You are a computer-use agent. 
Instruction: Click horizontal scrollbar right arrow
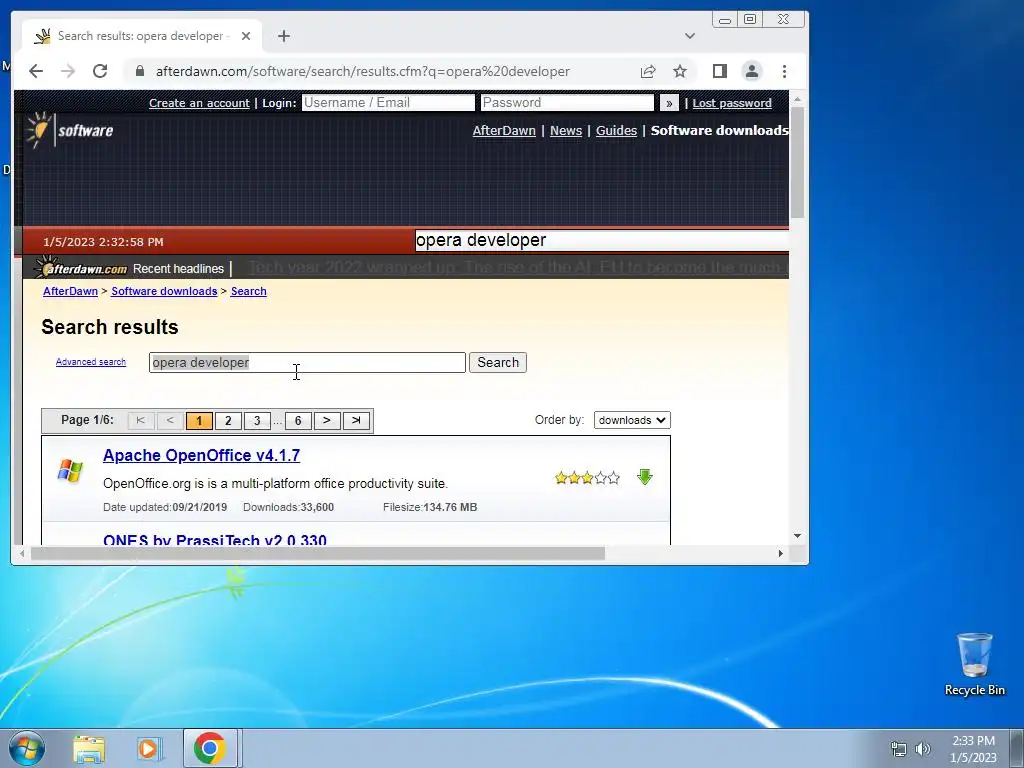click(780, 554)
